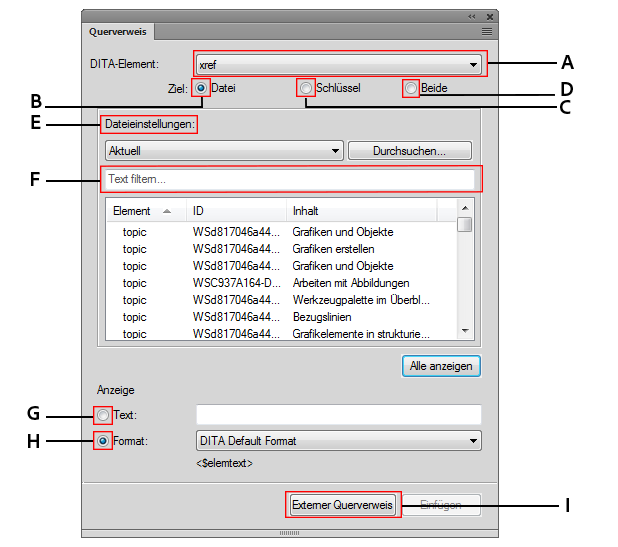This screenshot has width=618, height=547.
Task: Enable the Text display radio button
Action: click(103, 414)
